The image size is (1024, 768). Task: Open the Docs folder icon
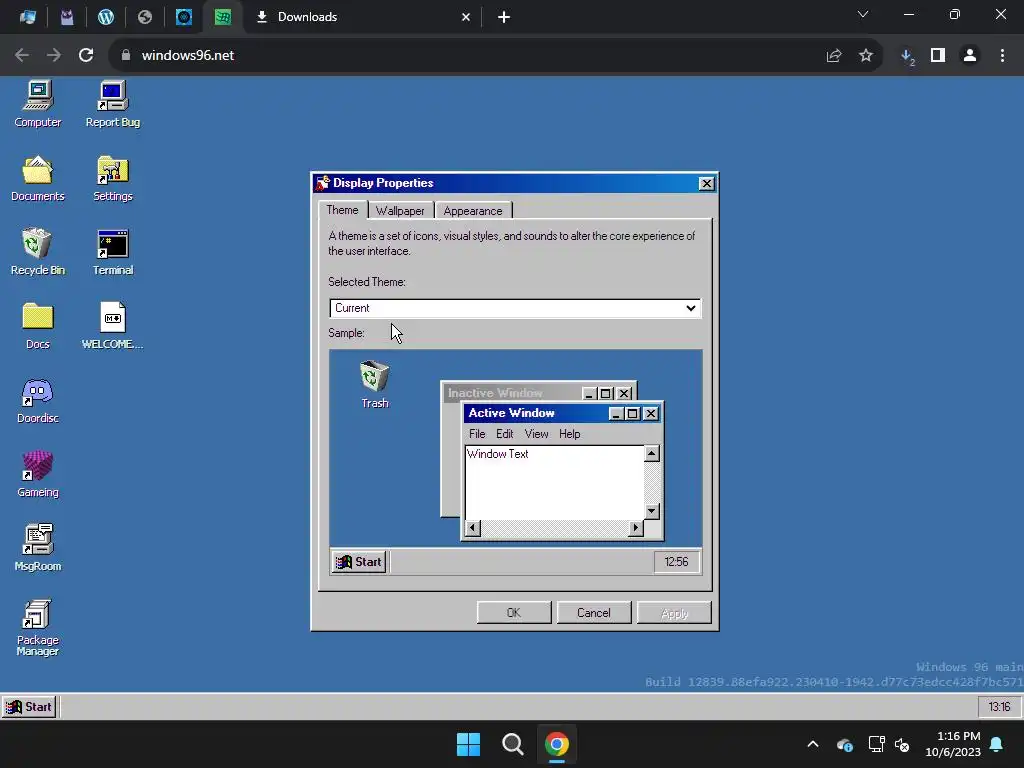click(37, 325)
